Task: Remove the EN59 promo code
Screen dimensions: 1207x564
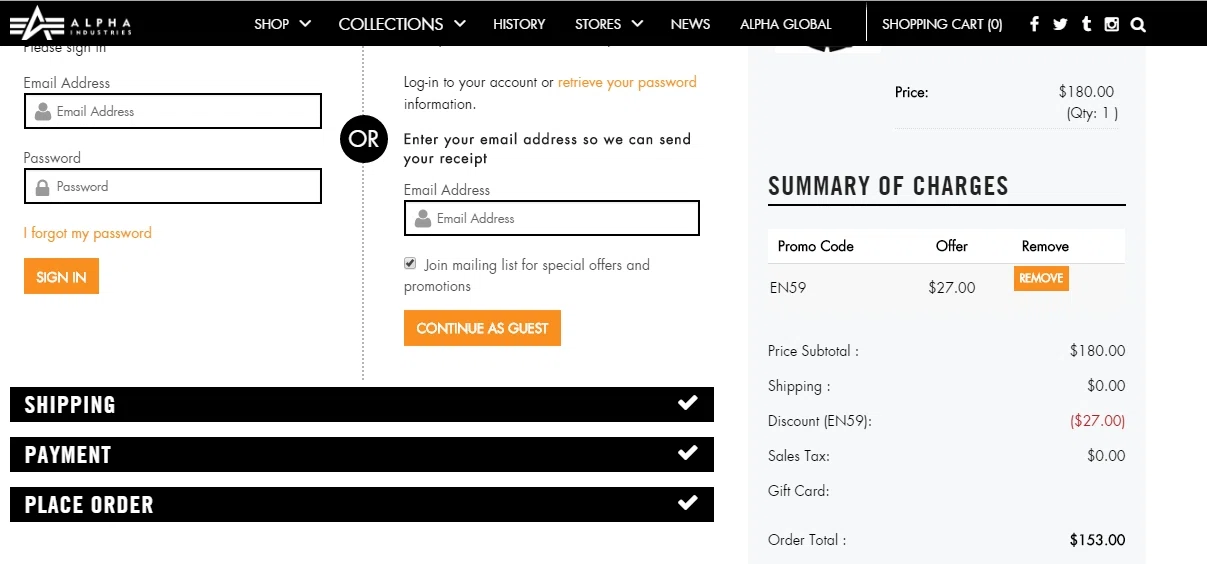Action: click(1041, 278)
